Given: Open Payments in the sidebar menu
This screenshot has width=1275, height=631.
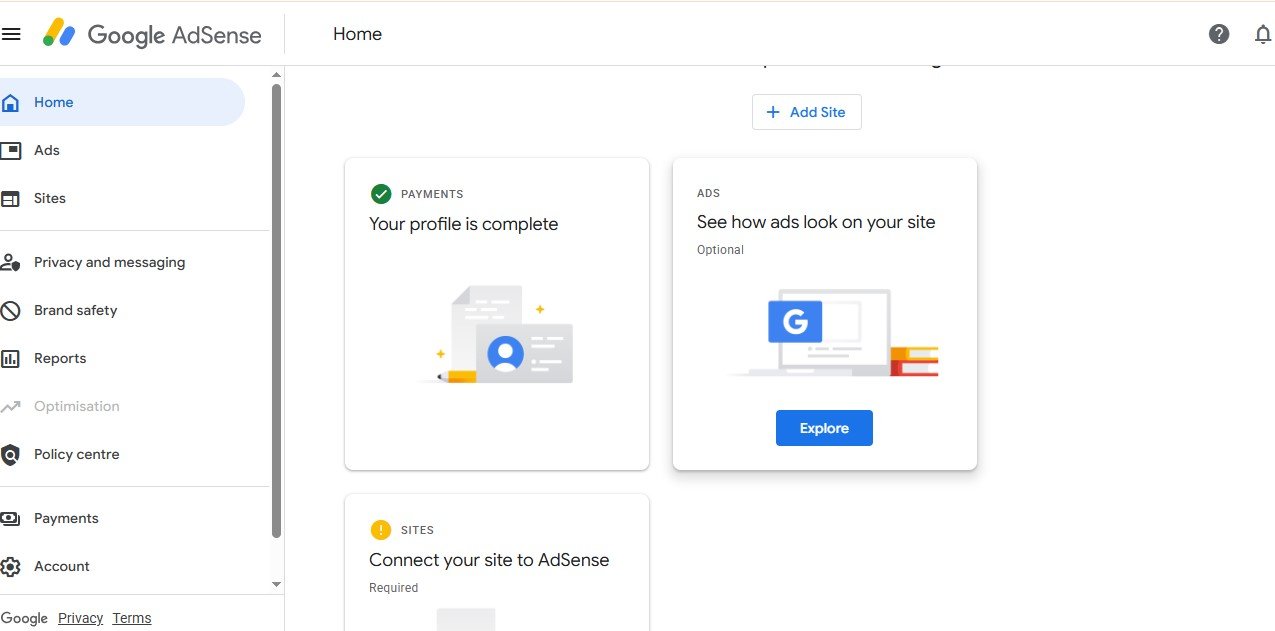Looking at the screenshot, I should tap(66, 518).
